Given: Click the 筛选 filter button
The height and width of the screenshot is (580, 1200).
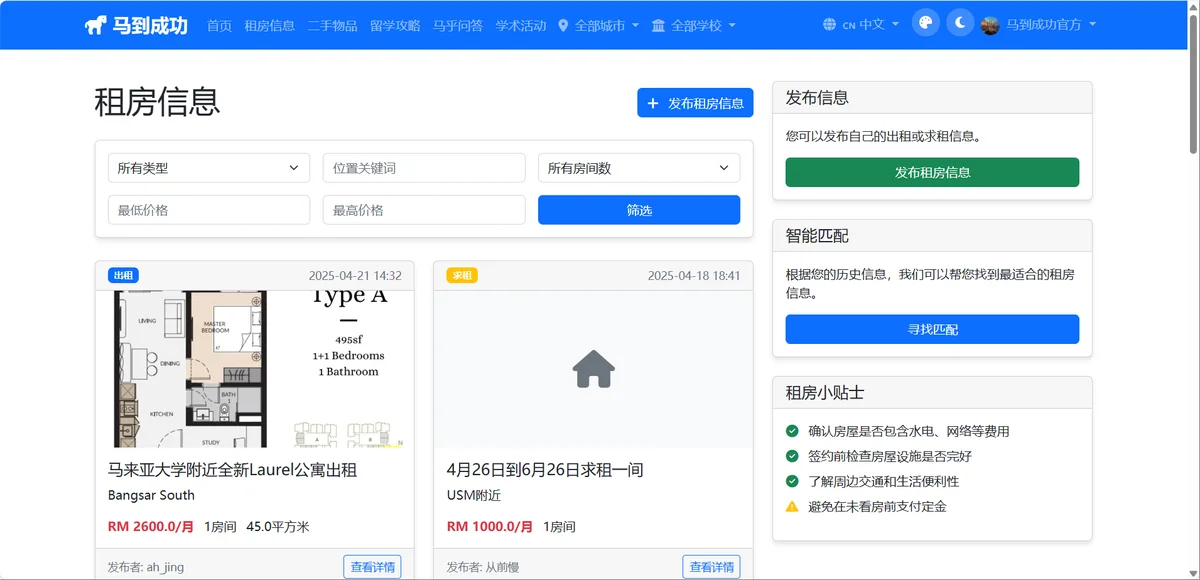Looking at the screenshot, I should click(639, 210).
